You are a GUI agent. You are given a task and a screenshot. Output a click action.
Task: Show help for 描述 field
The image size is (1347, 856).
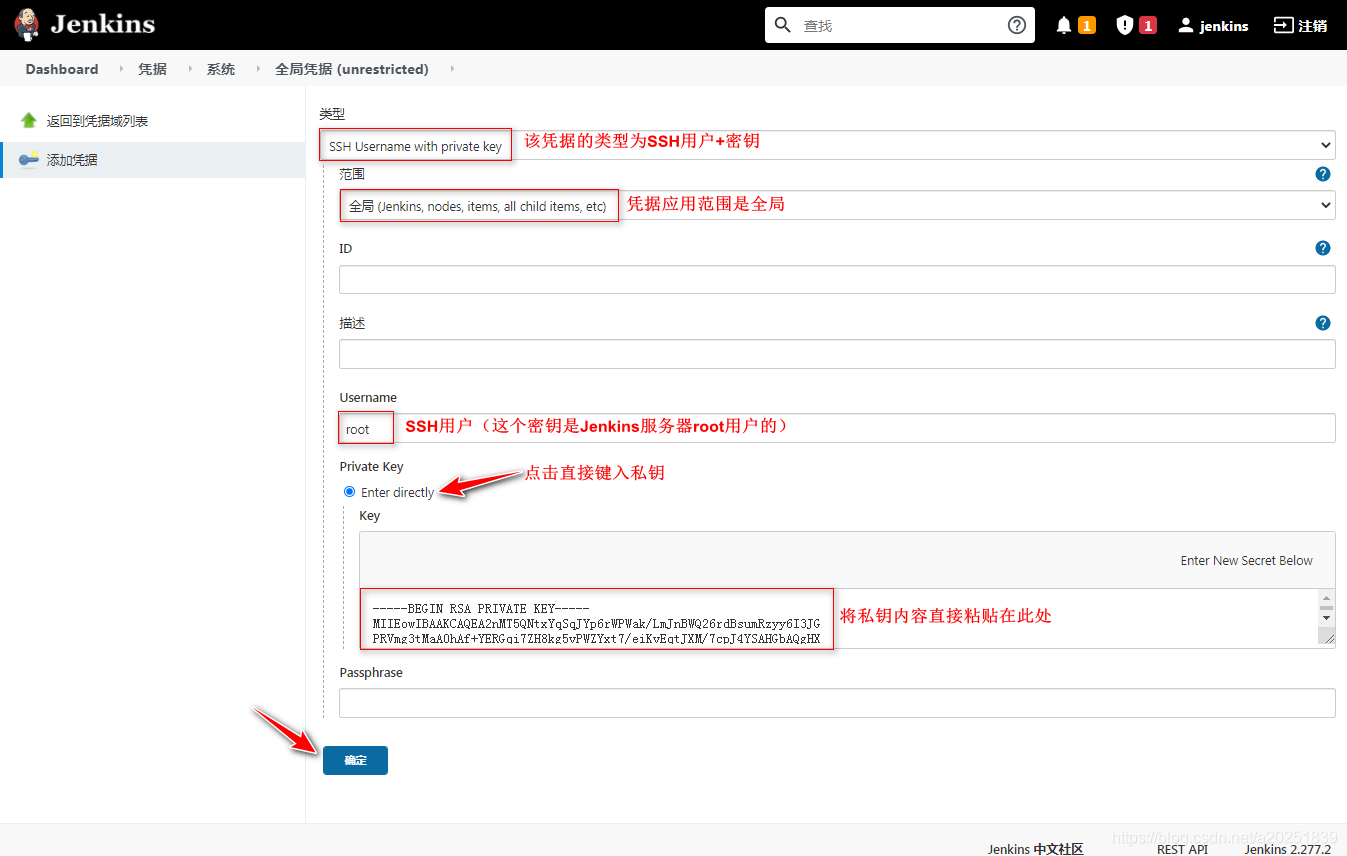1323,323
